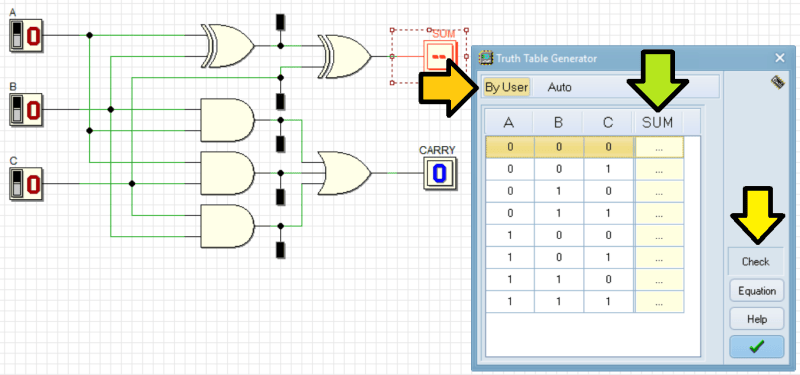The image size is (800, 375).
Task: Click the pin icon in the truth table panel
Action: [778, 82]
